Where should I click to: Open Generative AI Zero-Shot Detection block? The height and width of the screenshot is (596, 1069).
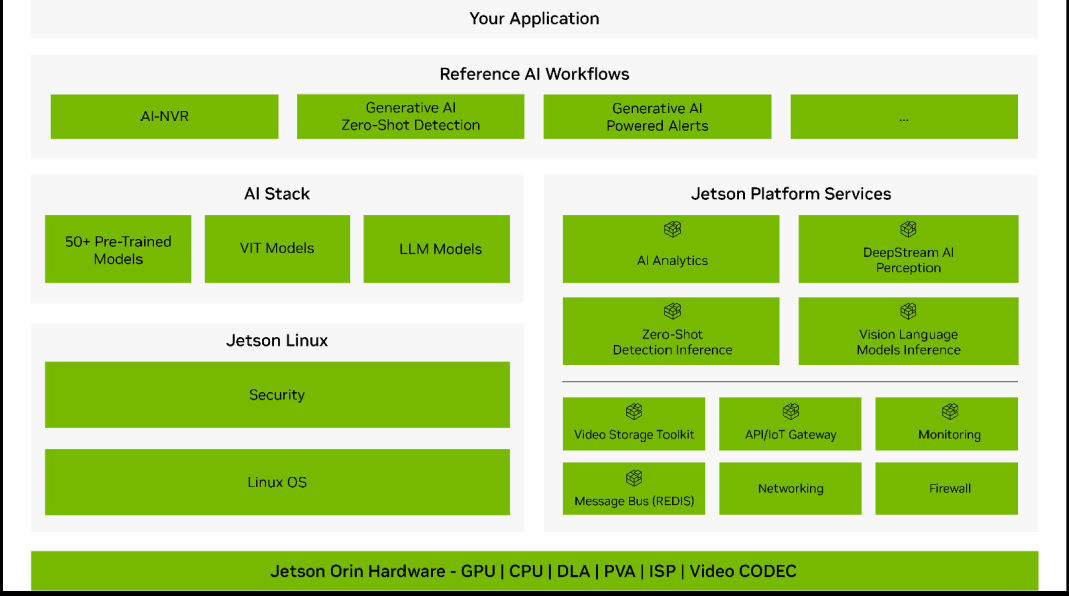(x=410, y=117)
